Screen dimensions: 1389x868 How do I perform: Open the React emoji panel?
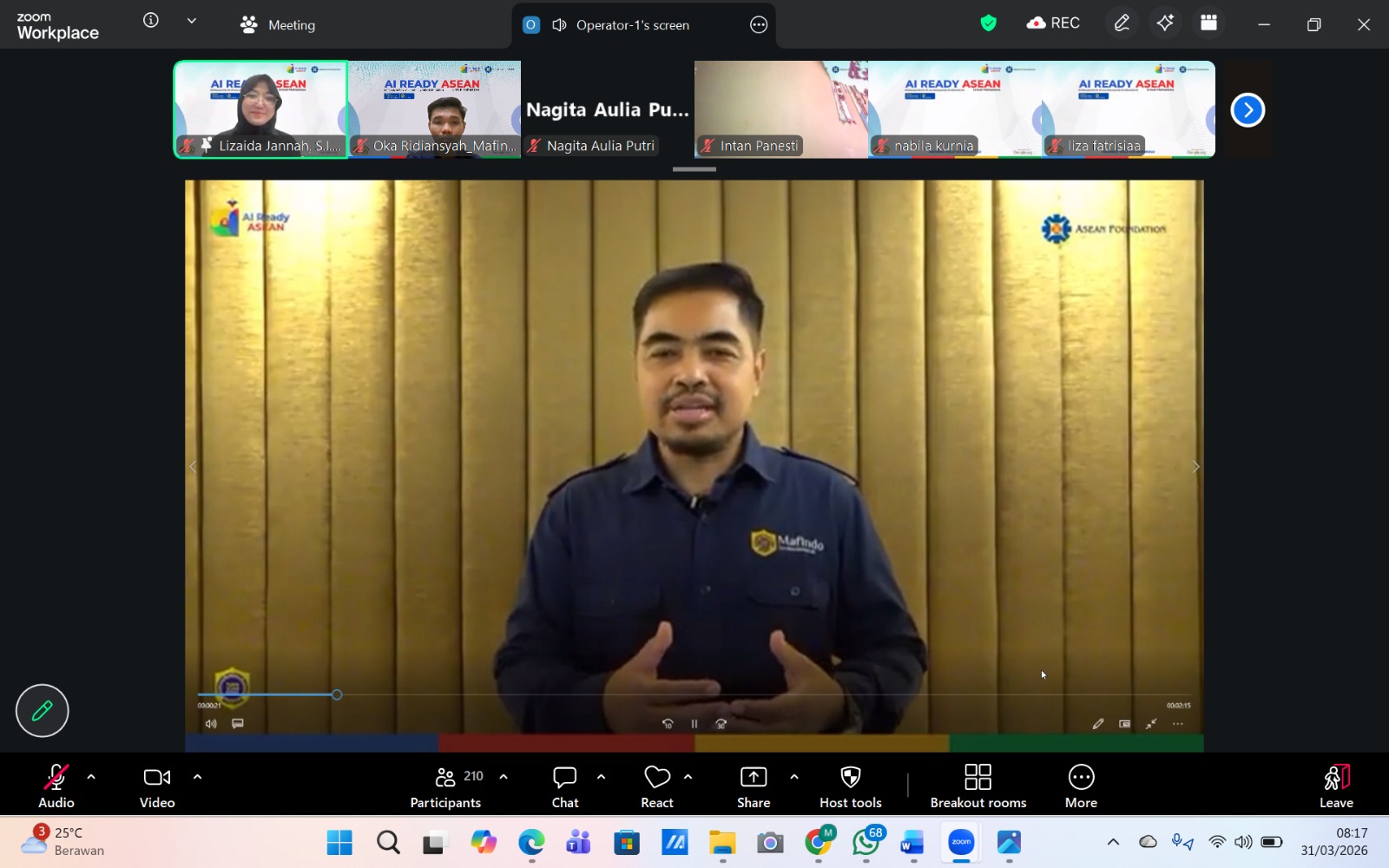657,786
